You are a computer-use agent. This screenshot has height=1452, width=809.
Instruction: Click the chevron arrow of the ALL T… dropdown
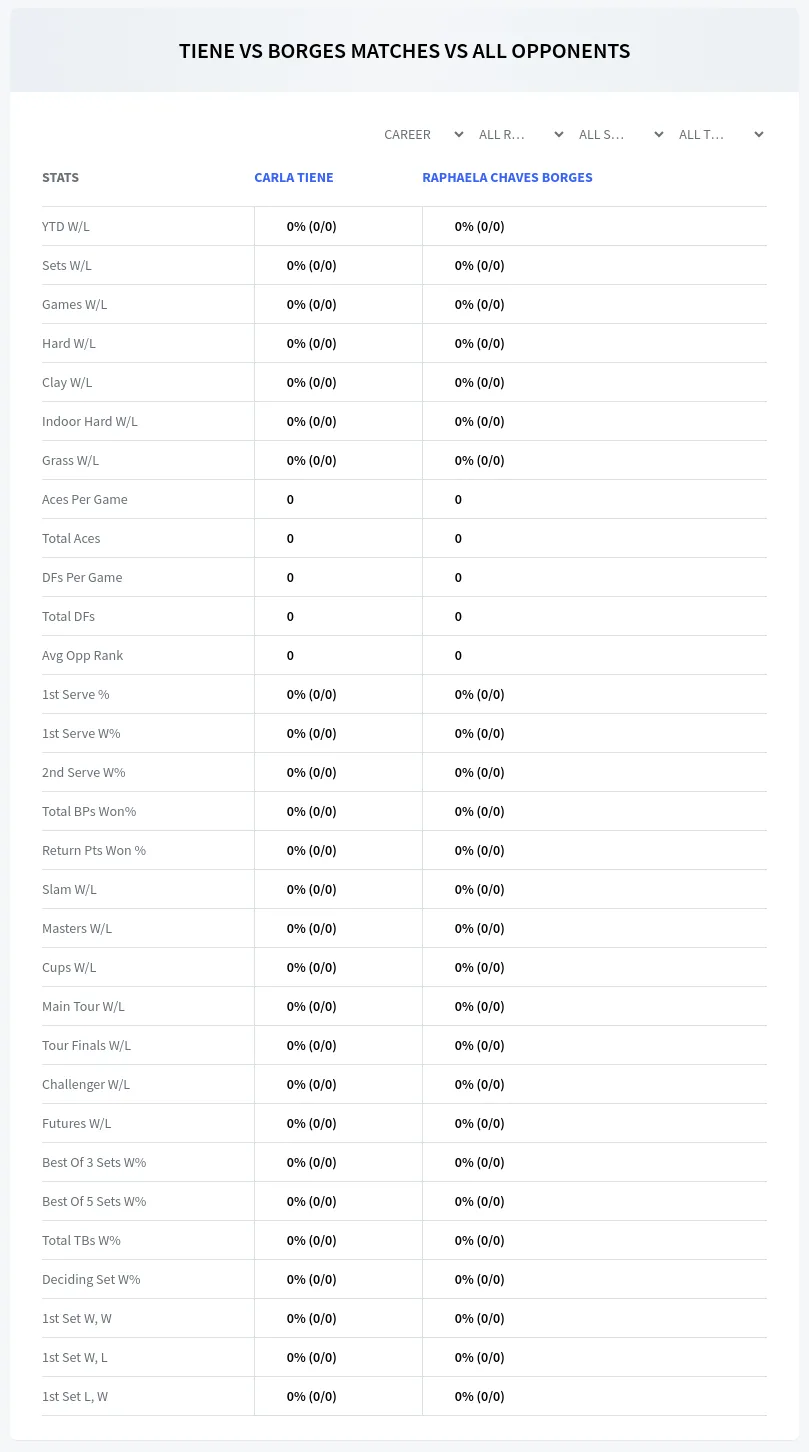click(x=759, y=134)
